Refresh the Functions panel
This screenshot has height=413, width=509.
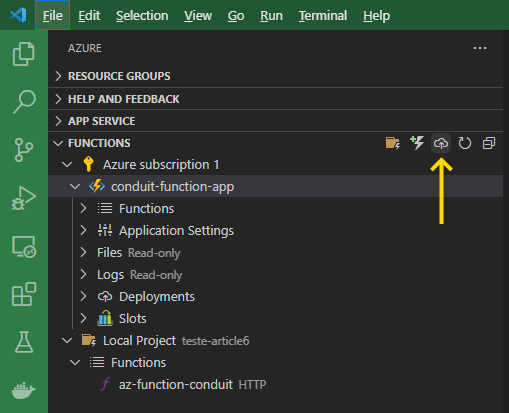tap(465, 143)
